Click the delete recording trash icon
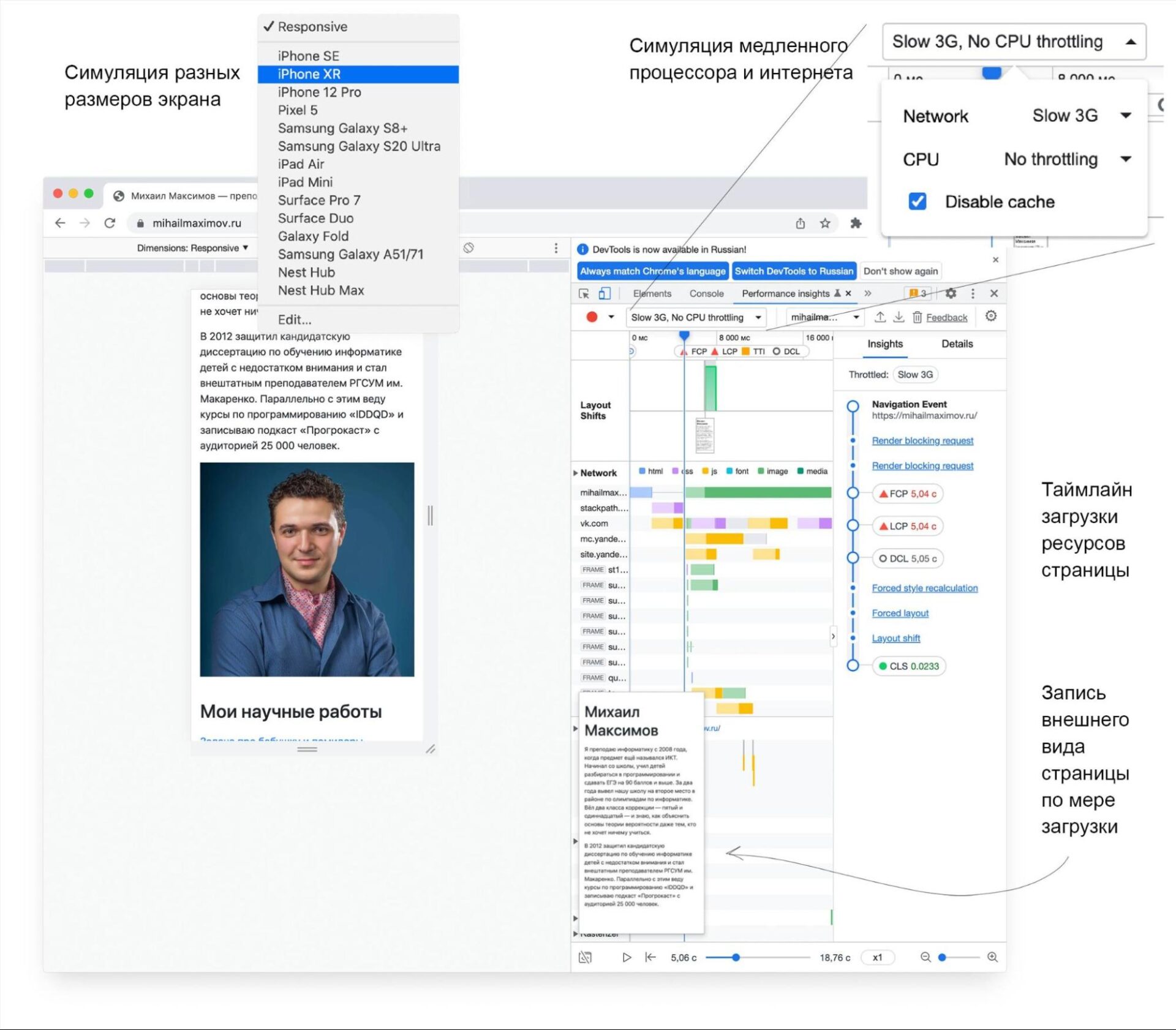Image resolution: width=1176 pixels, height=1030 pixels. pyautogui.click(x=917, y=317)
